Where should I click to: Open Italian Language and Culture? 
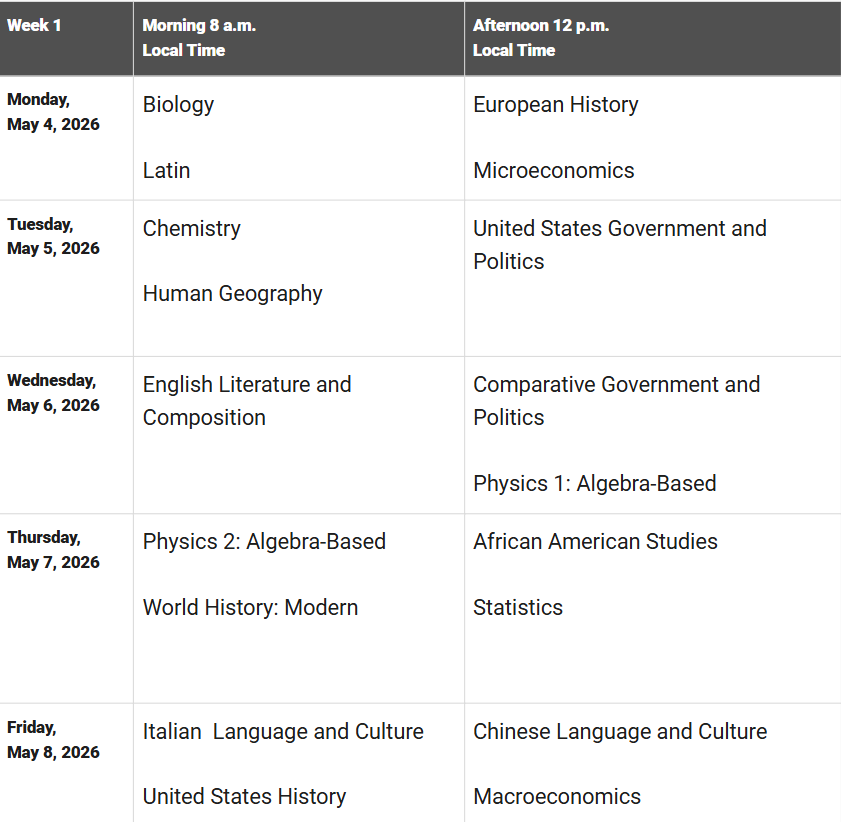pos(283,731)
